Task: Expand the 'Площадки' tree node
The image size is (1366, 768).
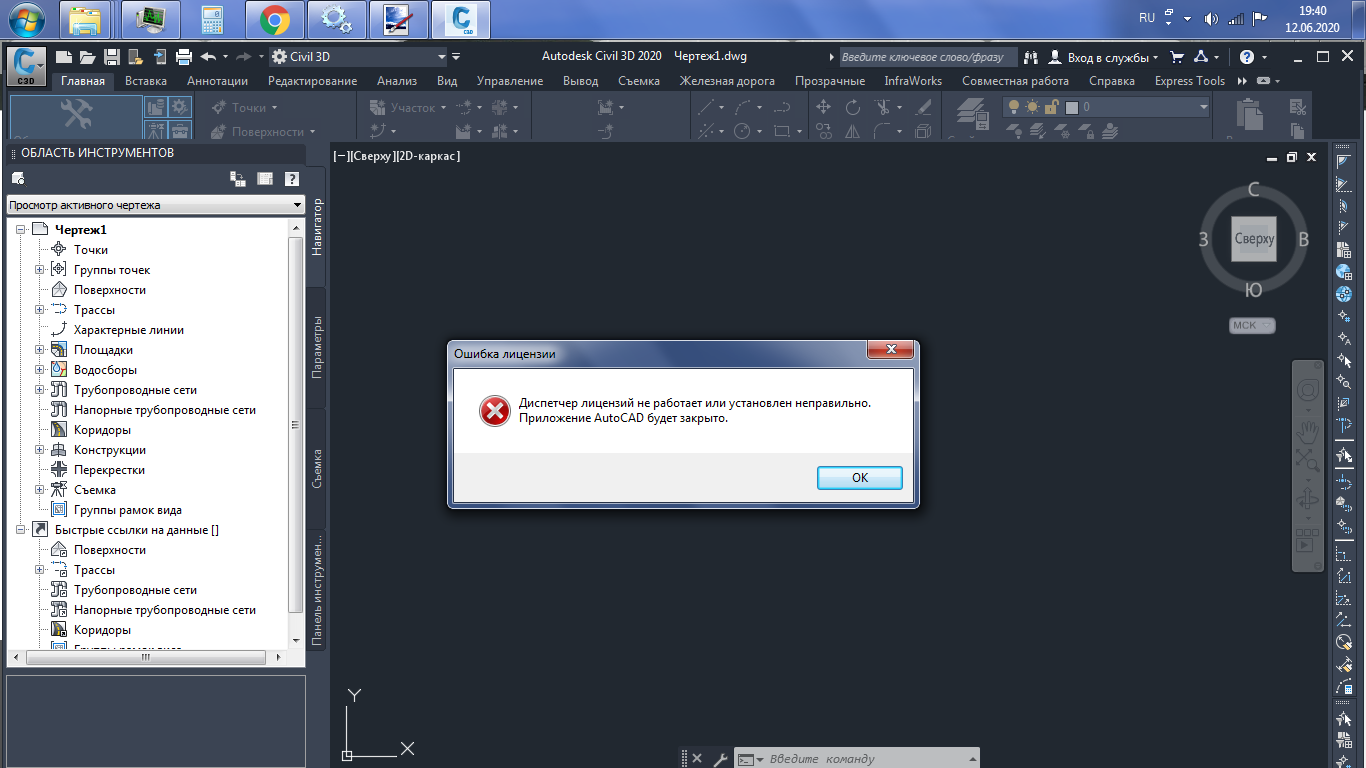Action: (x=40, y=350)
